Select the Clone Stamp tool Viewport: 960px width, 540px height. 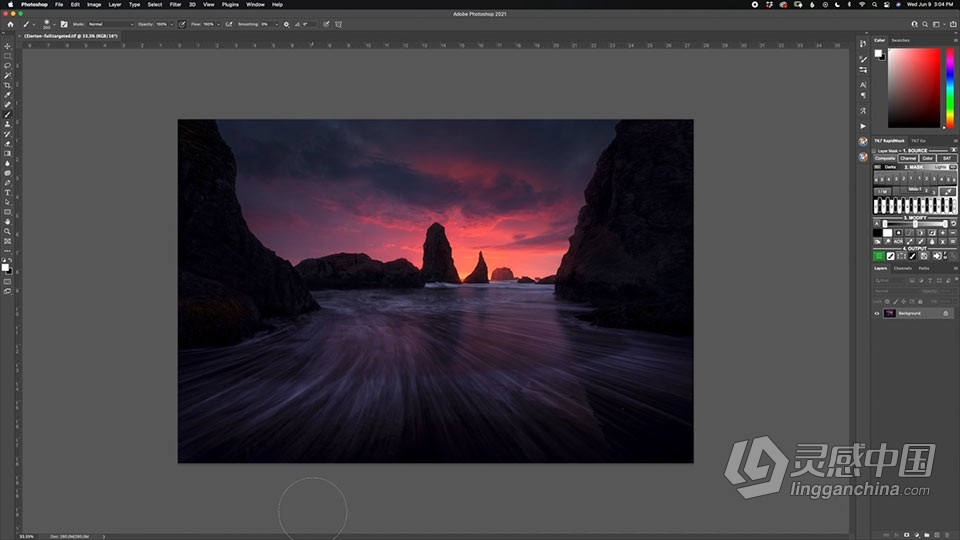coord(7,124)
